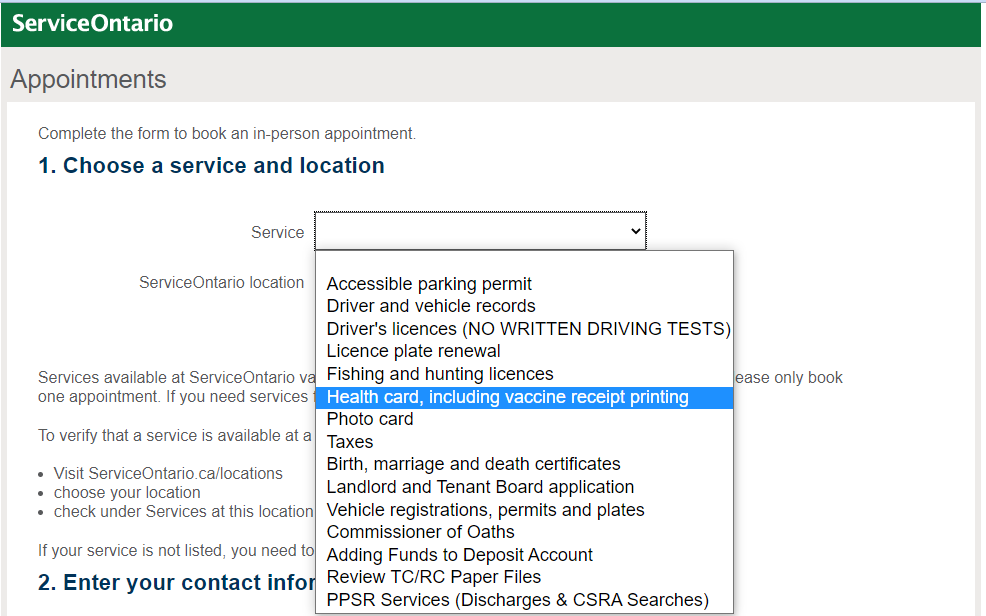
Task: Choose Fishing and hunting licences
Action: pos(524,374)
